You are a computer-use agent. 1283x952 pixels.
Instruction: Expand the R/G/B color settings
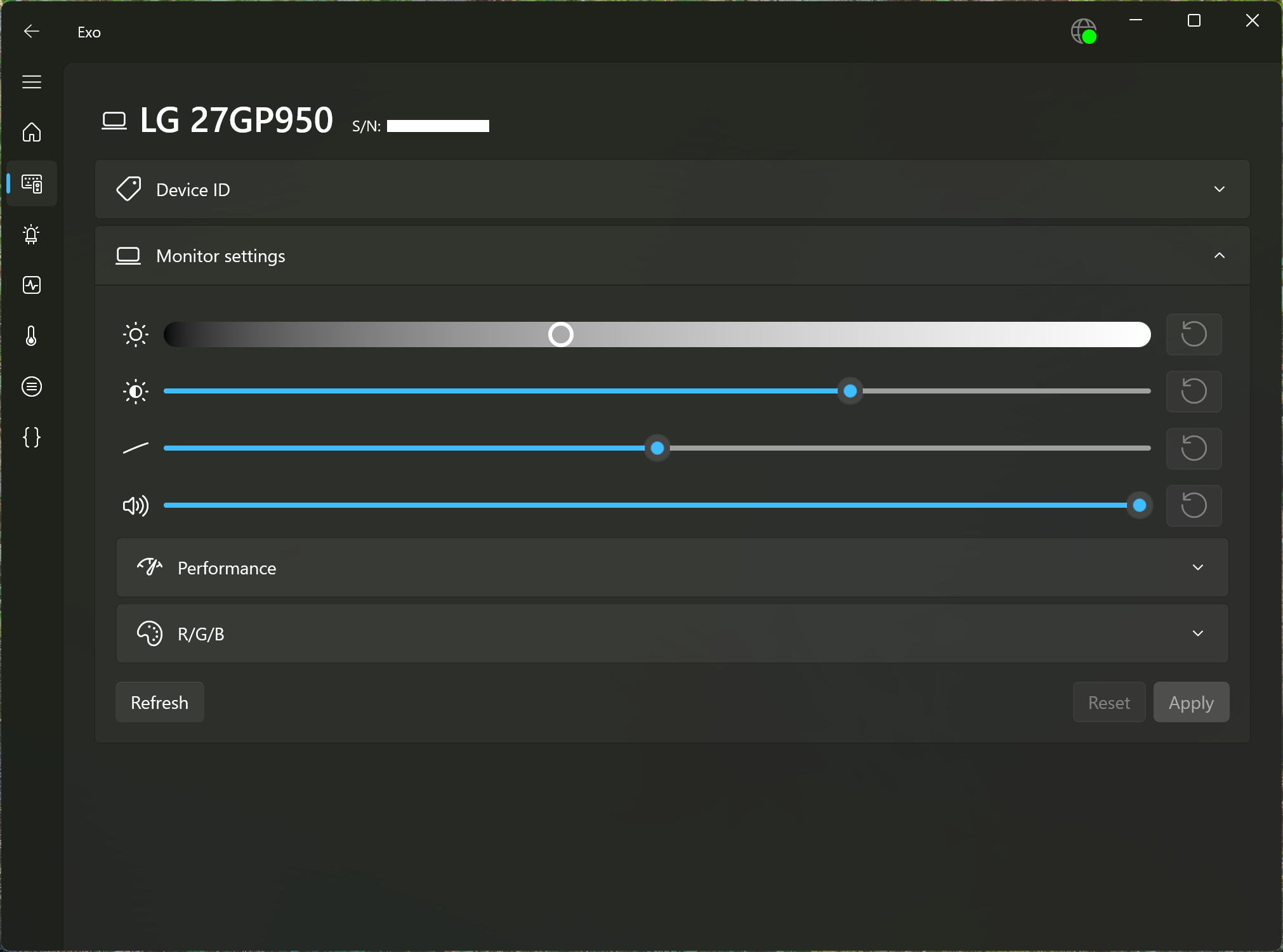1199,633
